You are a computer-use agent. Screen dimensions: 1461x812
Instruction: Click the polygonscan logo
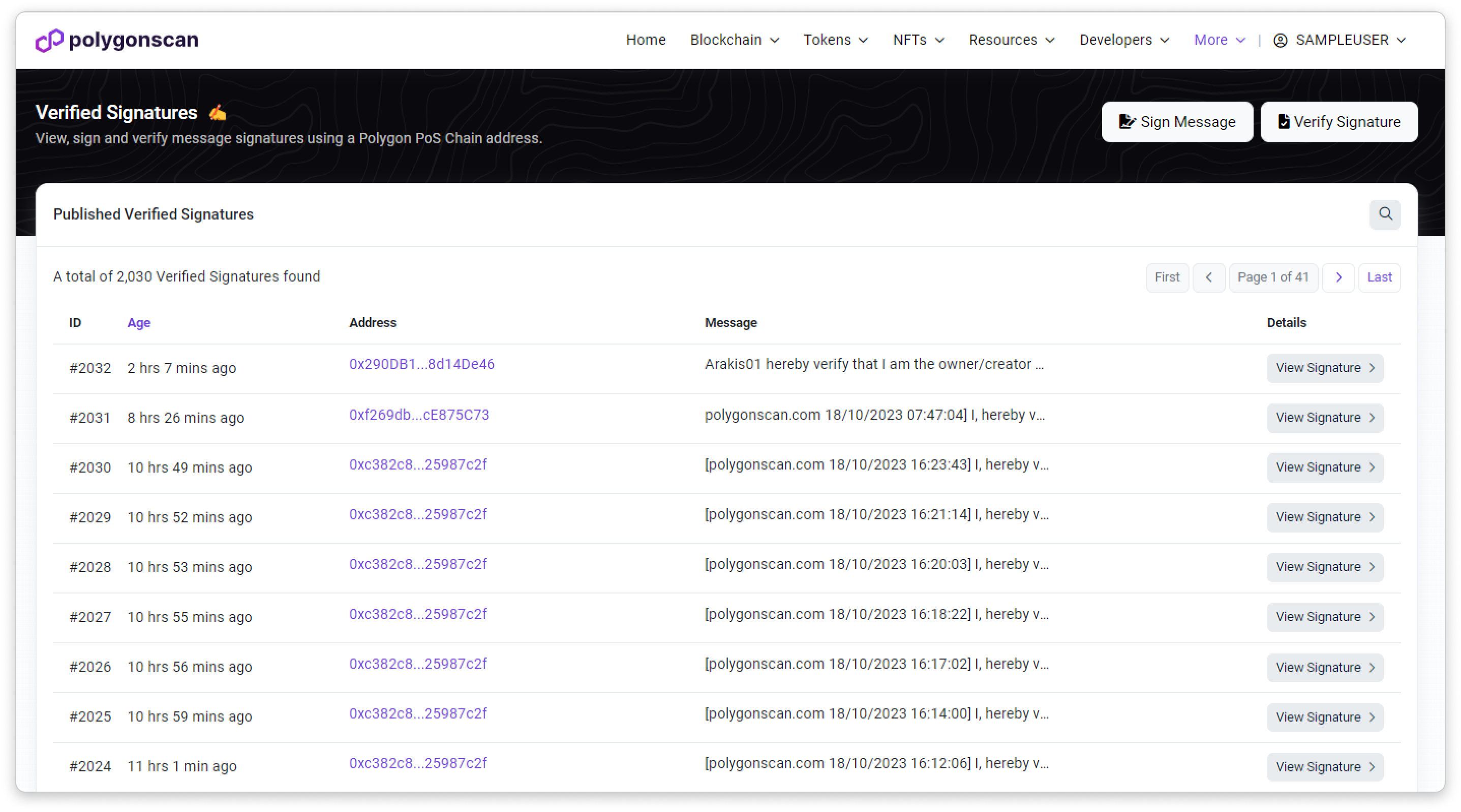(117, 40)
